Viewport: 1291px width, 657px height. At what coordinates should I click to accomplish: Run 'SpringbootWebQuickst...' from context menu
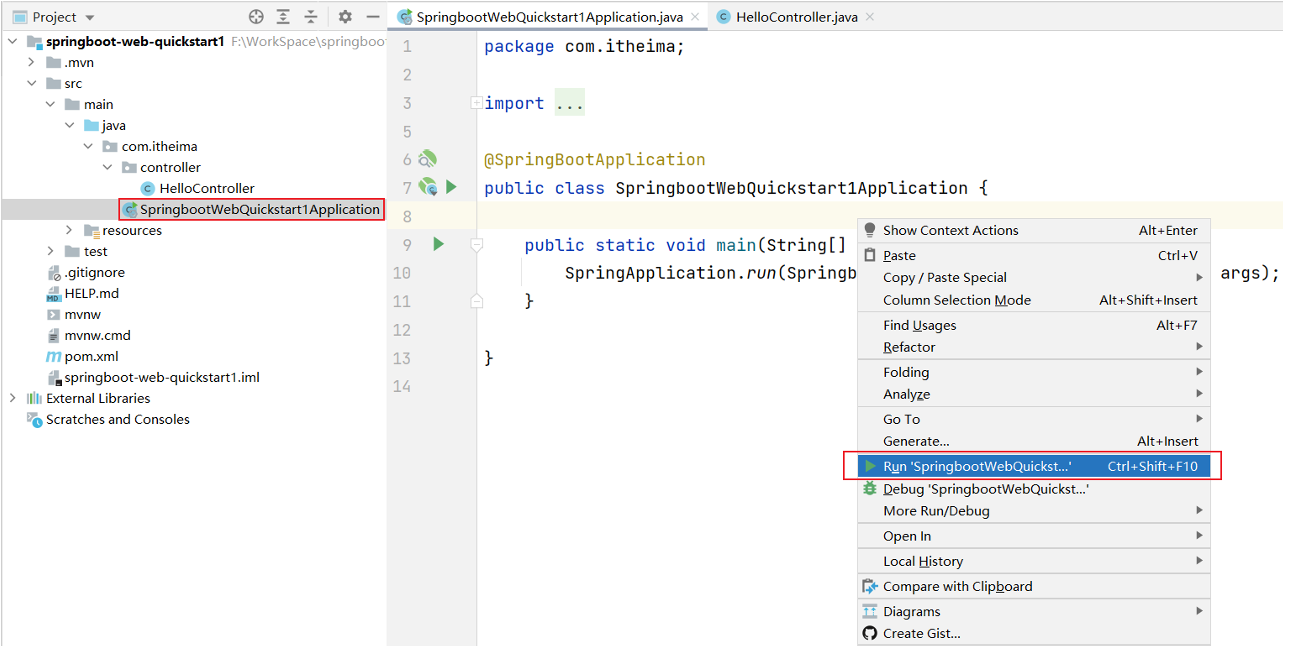coord(1033,466)
